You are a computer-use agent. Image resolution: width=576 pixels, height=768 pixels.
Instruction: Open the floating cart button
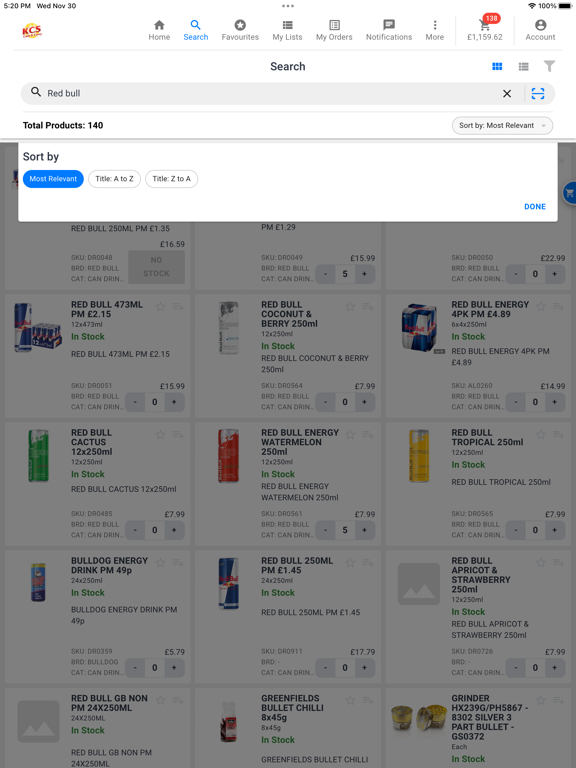(570, 193)
